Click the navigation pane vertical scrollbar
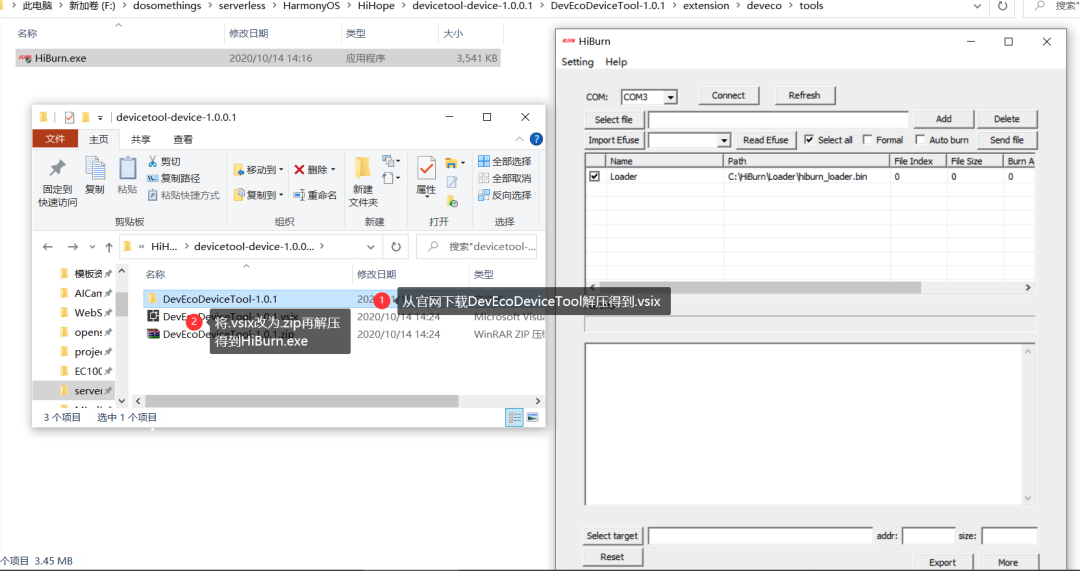 (x=122, y=335)
